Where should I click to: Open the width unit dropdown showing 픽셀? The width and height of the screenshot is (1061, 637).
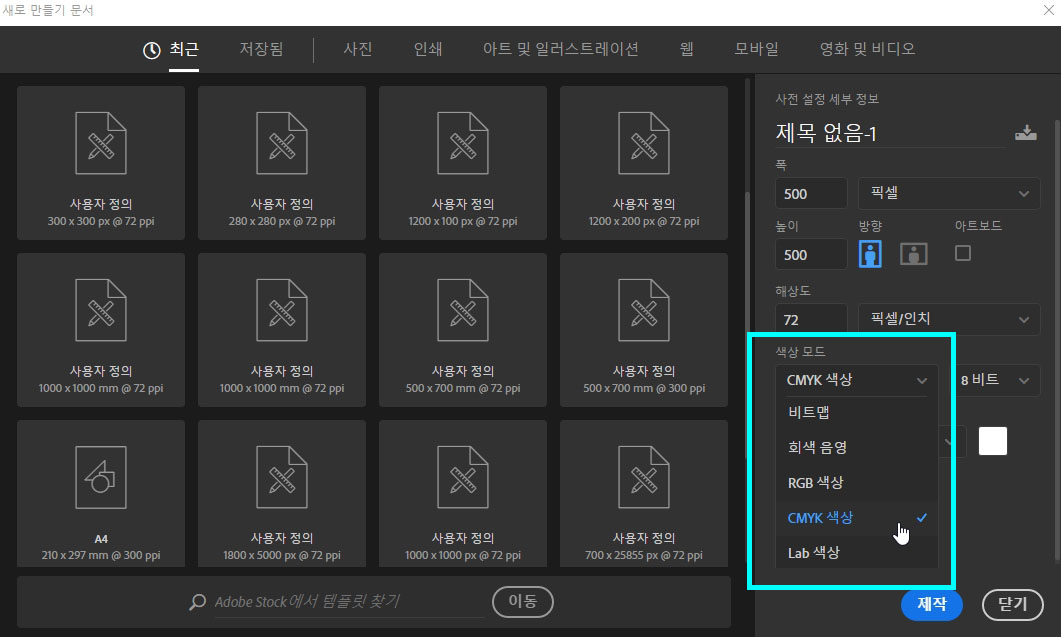point(947,192)
